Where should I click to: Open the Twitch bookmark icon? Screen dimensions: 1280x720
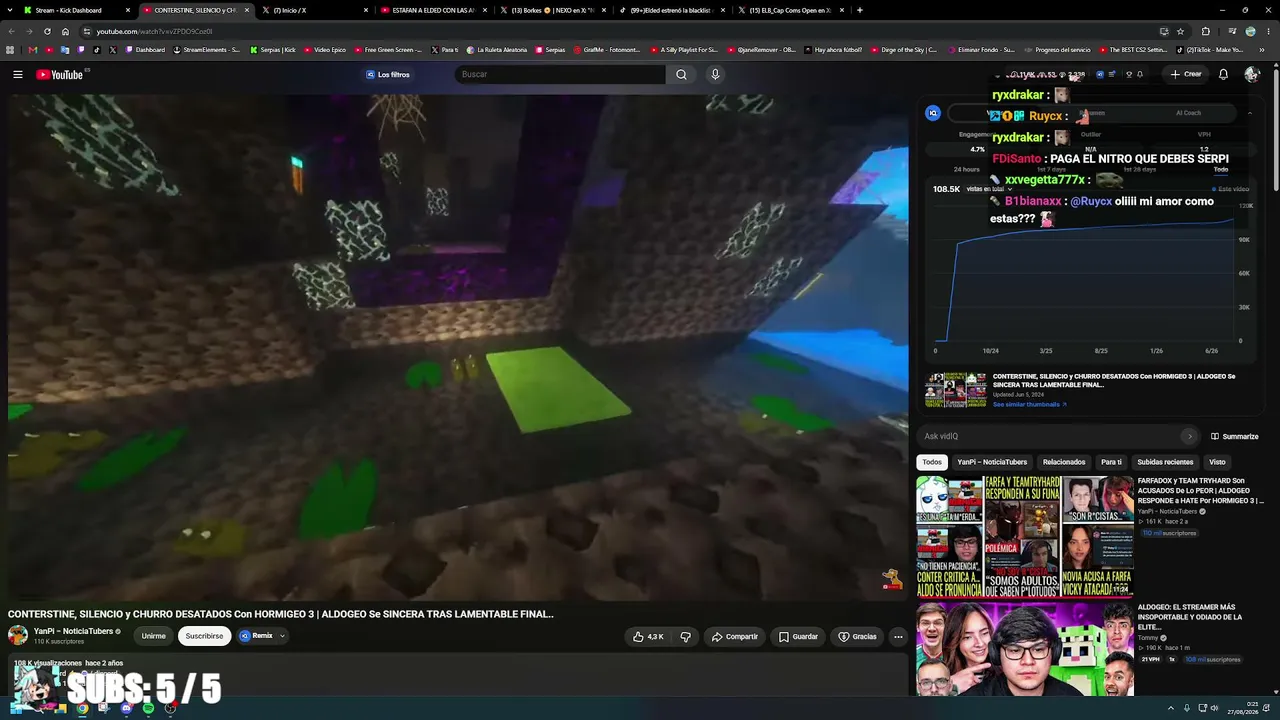(81, 50)
